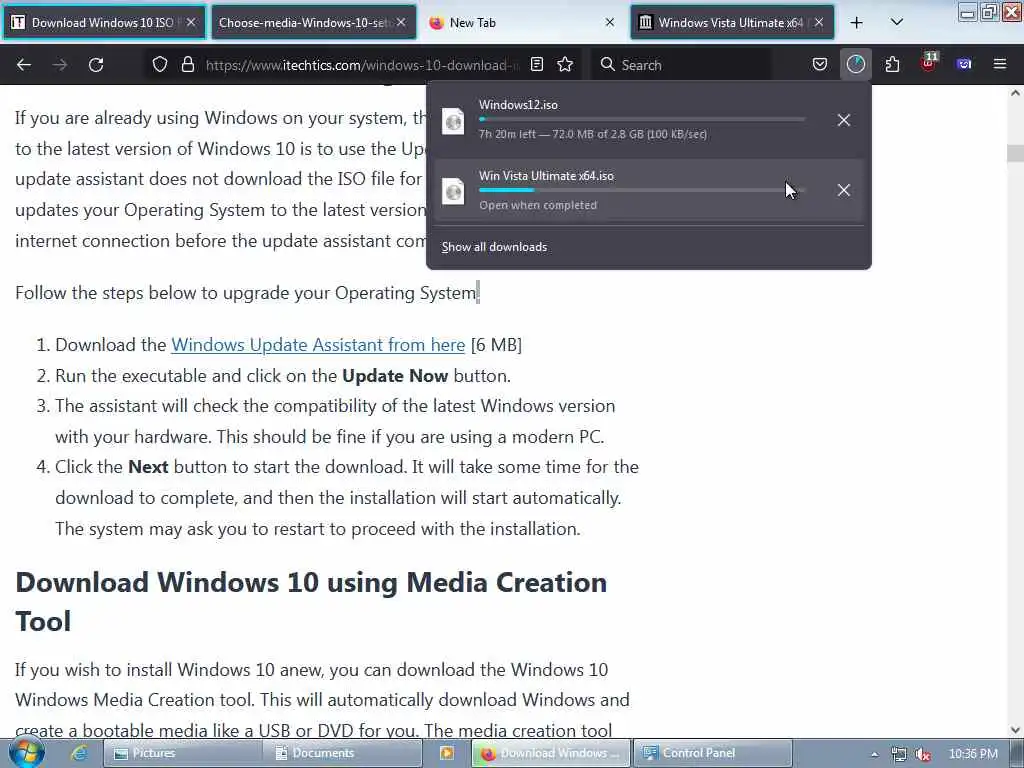
Task: Click the Download Windows 10 using Media Creation heading
Action: click(x=311, y=601)
